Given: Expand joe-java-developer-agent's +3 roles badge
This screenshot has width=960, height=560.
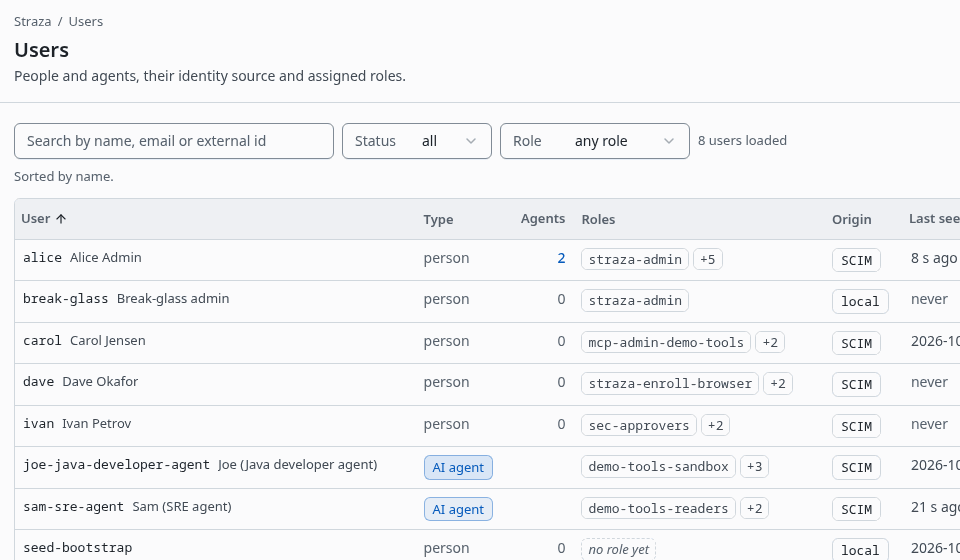Looking at the screenshot, I should pyautogui.click(x=754, y=467).
